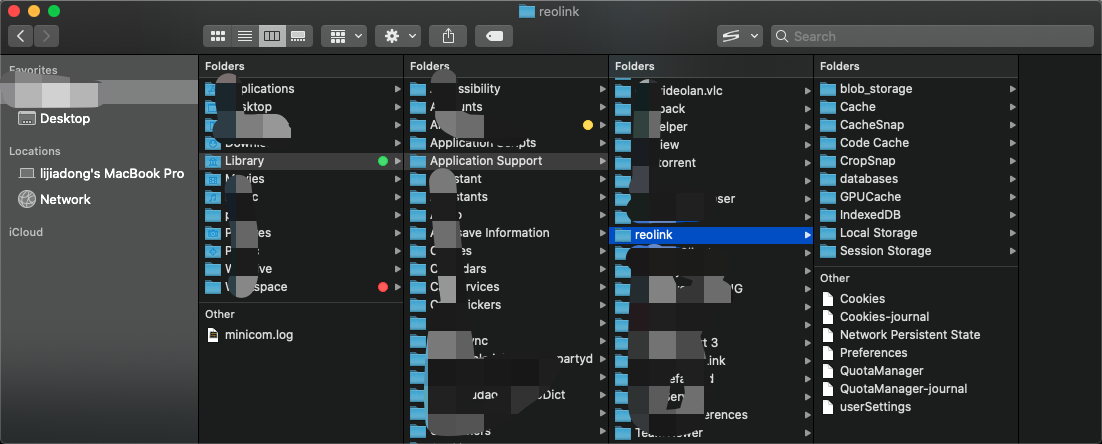
Task: Open the gear action menu
Action: pyautogui.click(x=398, y=36)
